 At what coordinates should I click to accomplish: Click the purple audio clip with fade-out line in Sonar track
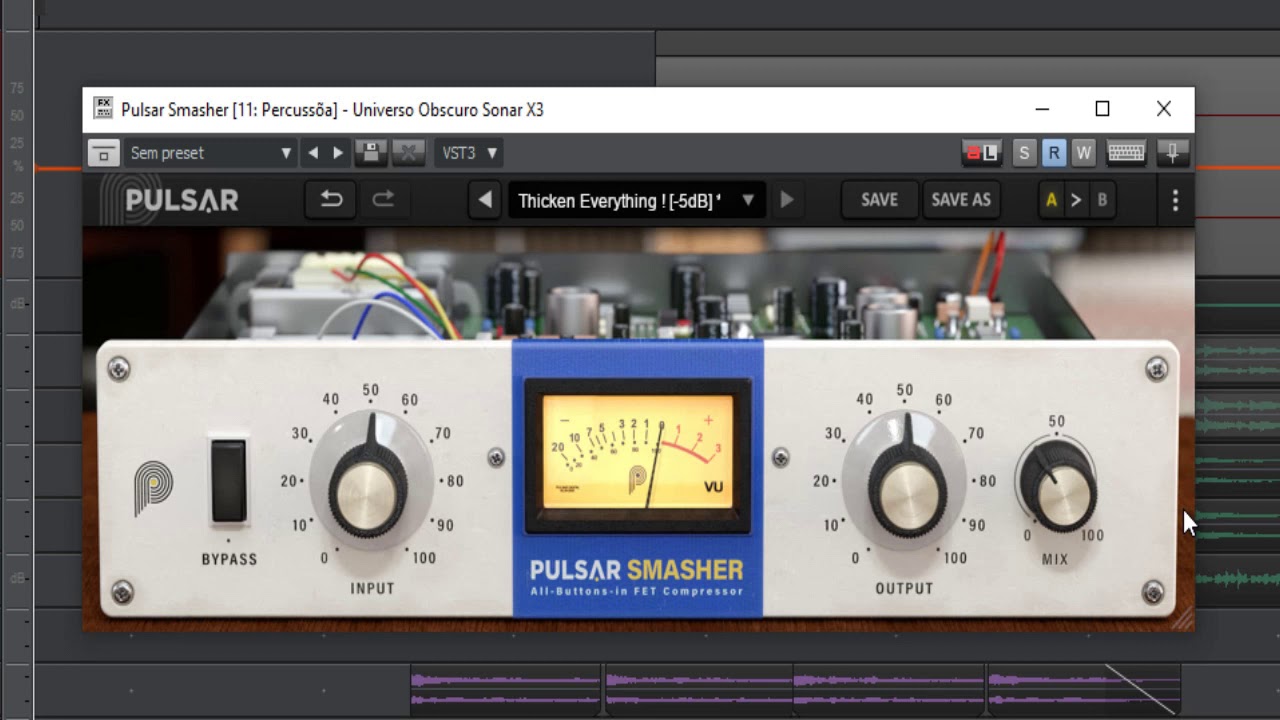tap(1084, 690)
